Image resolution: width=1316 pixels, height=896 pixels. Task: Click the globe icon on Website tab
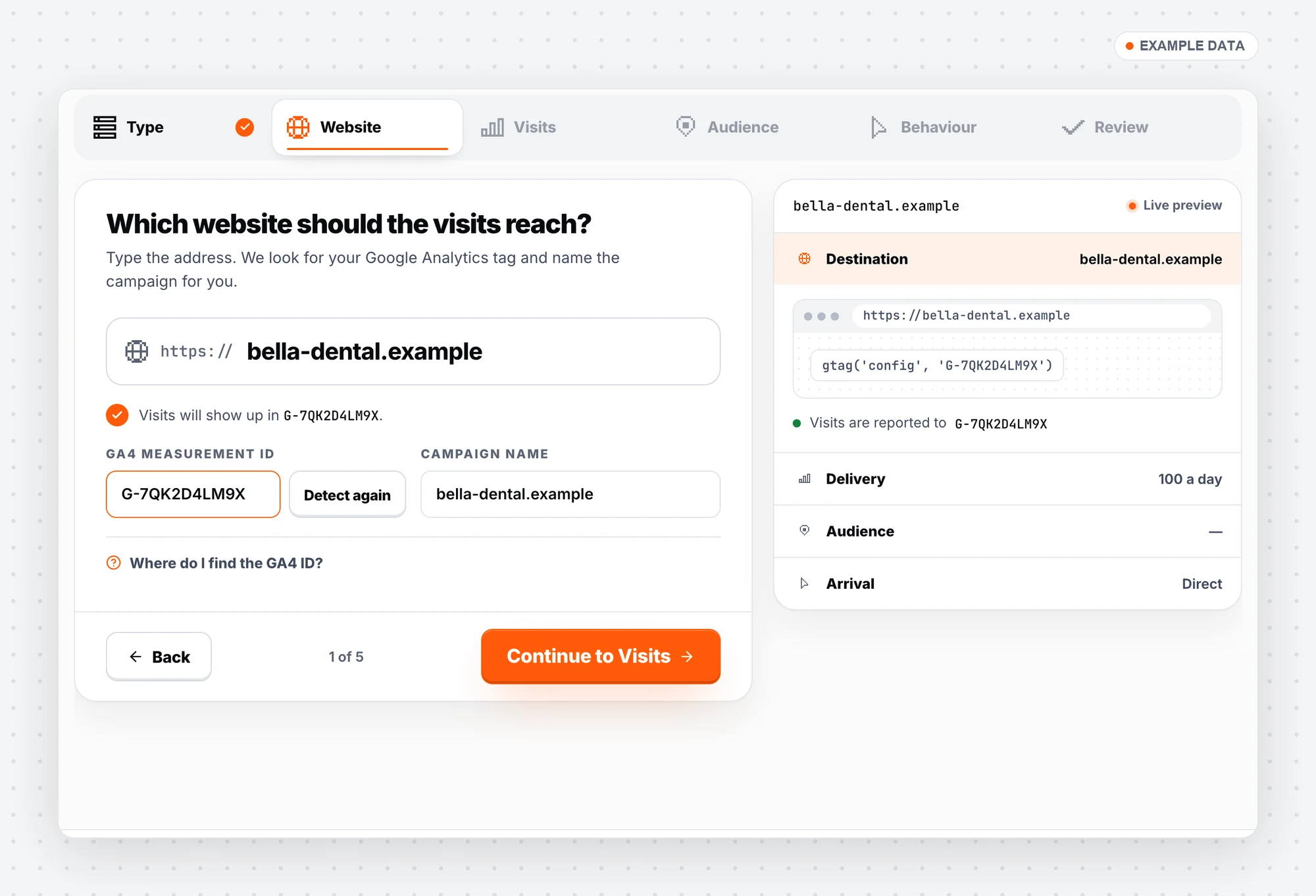(x=298, y=127)
